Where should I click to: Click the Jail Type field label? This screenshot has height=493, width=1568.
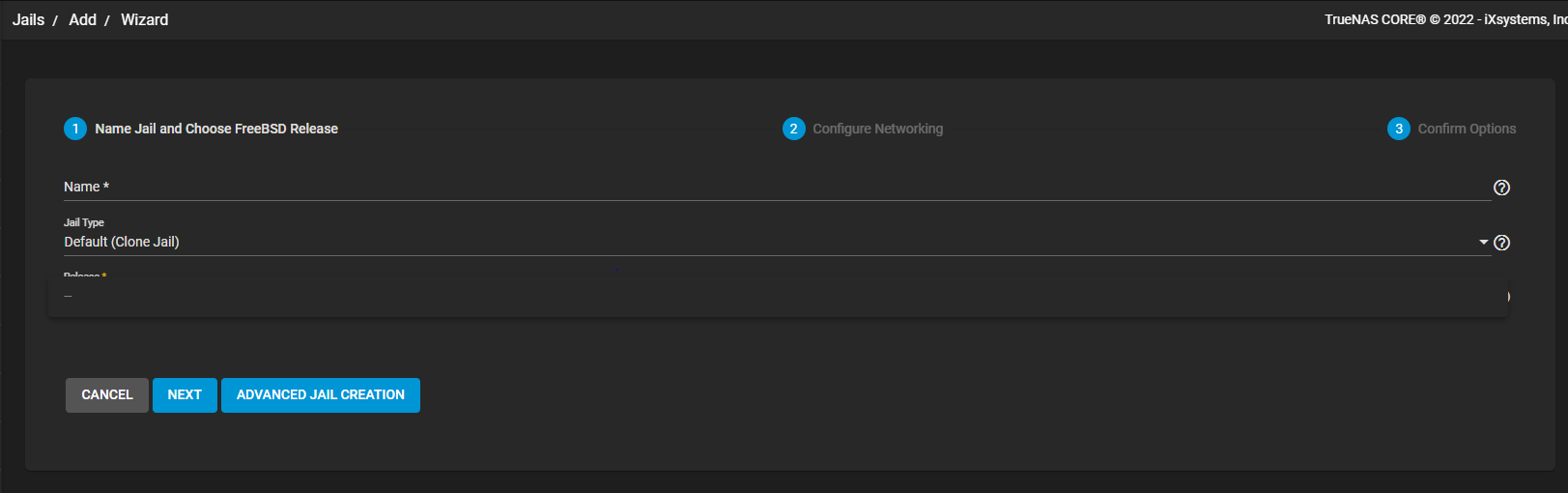[84, 222]
